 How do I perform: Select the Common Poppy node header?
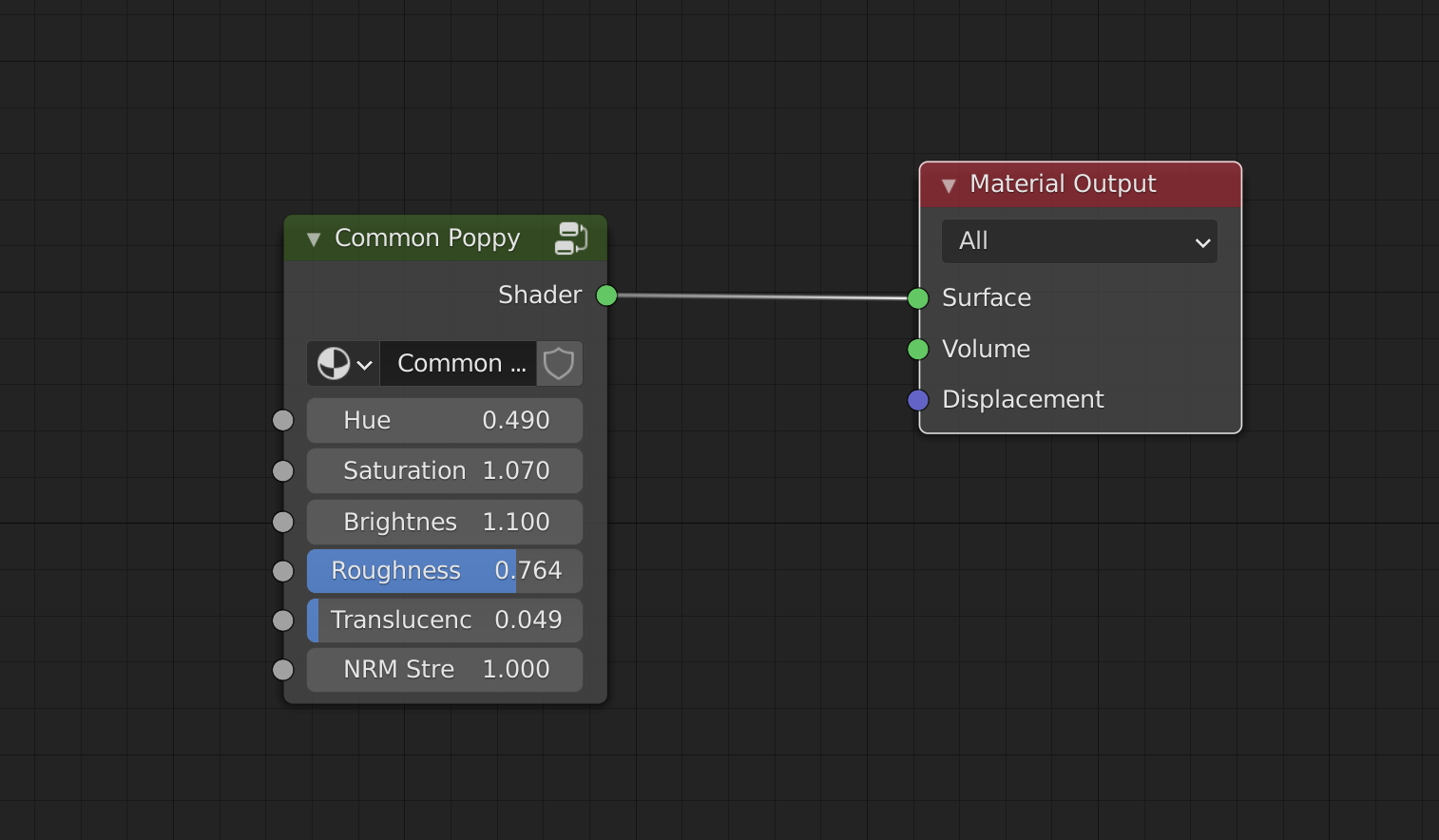[445, 239]
